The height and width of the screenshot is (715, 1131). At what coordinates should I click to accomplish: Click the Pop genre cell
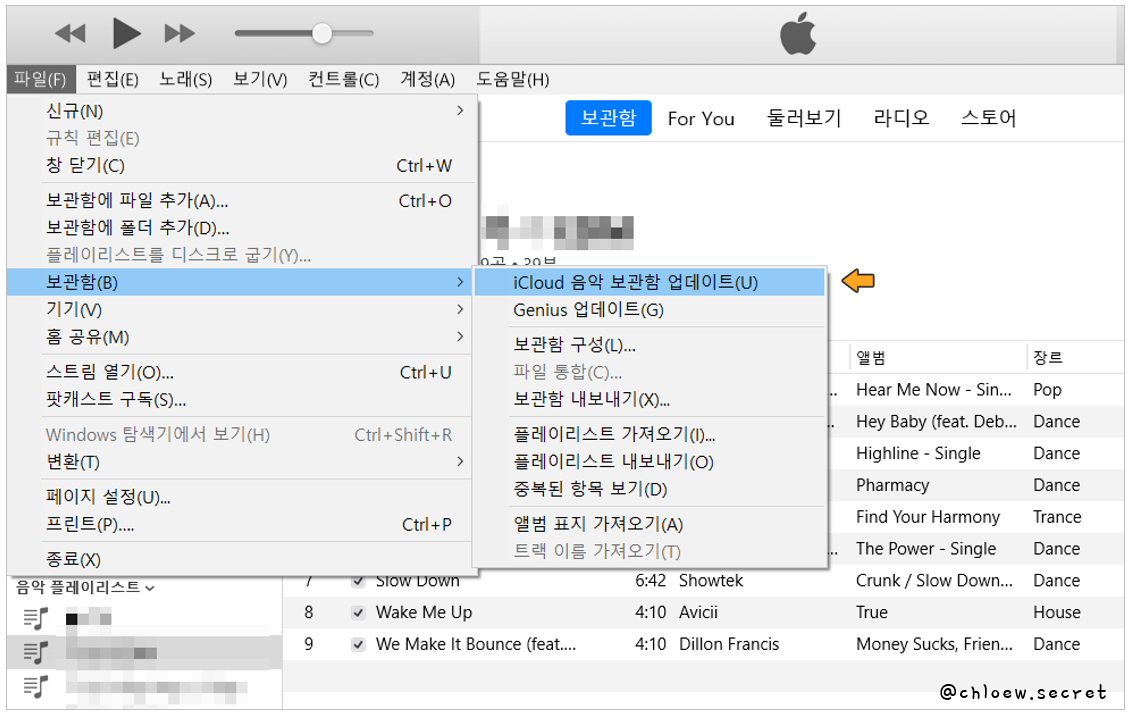coord(1047,390)
